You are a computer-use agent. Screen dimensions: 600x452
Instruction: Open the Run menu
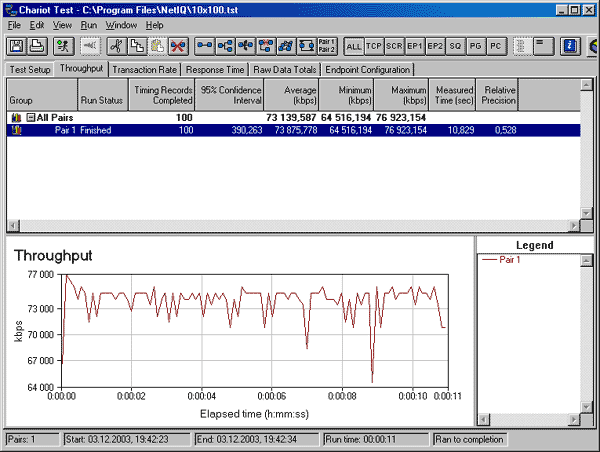click(x=89, y=25)
